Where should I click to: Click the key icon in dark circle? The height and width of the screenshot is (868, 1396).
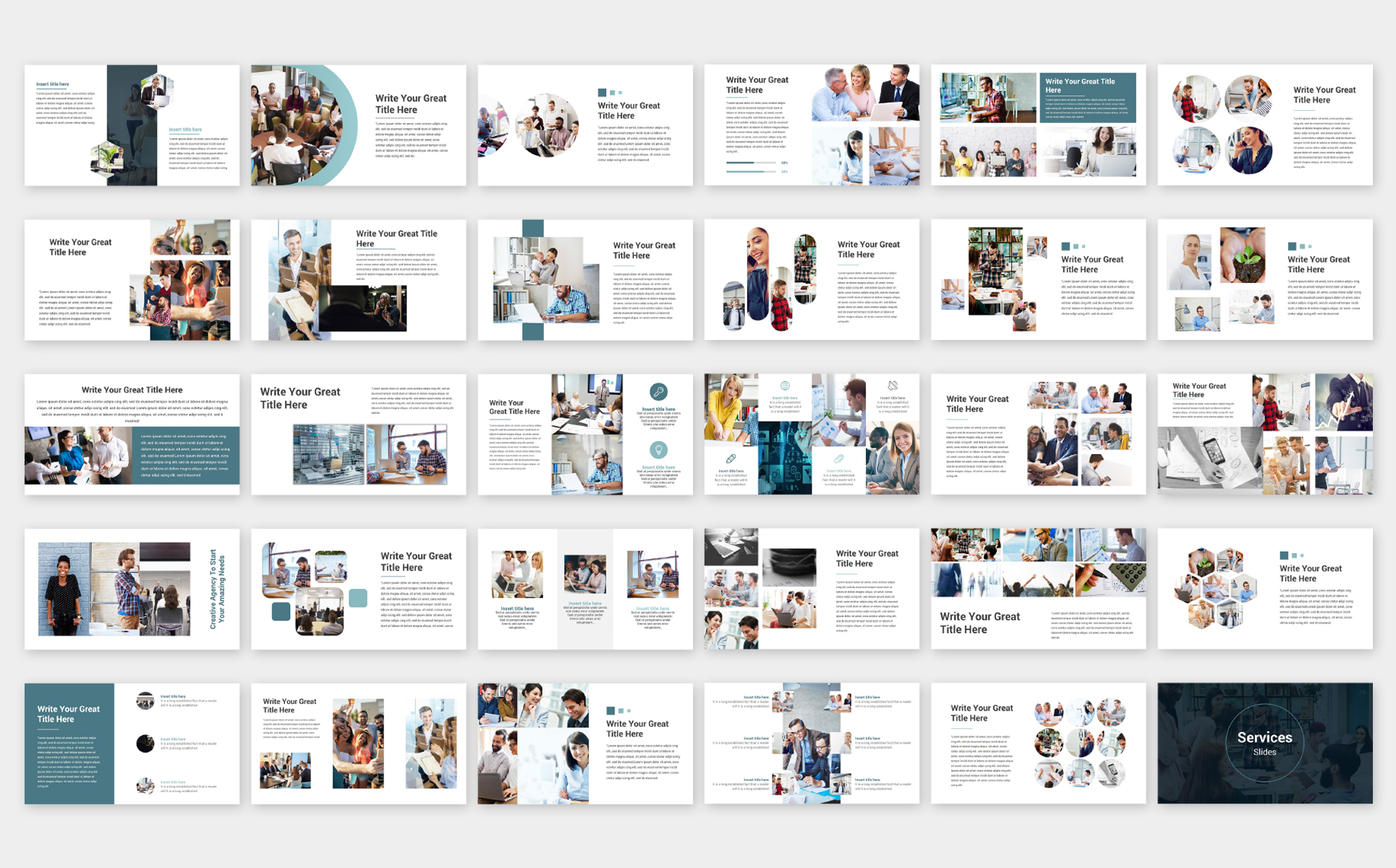657,392
